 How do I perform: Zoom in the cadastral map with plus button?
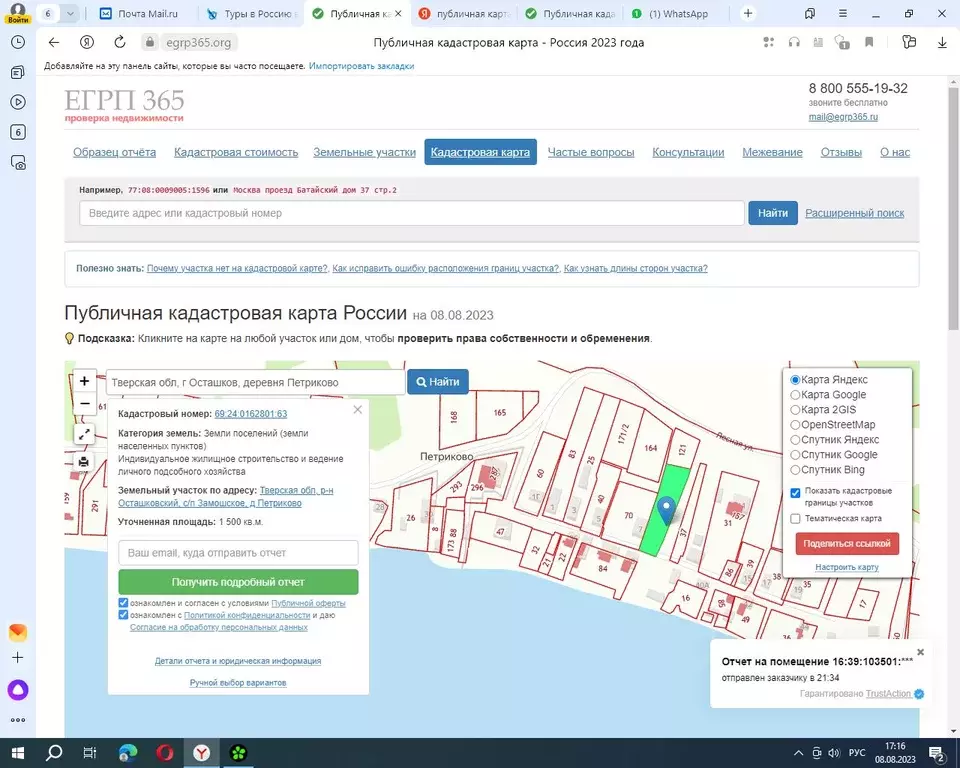84,381
